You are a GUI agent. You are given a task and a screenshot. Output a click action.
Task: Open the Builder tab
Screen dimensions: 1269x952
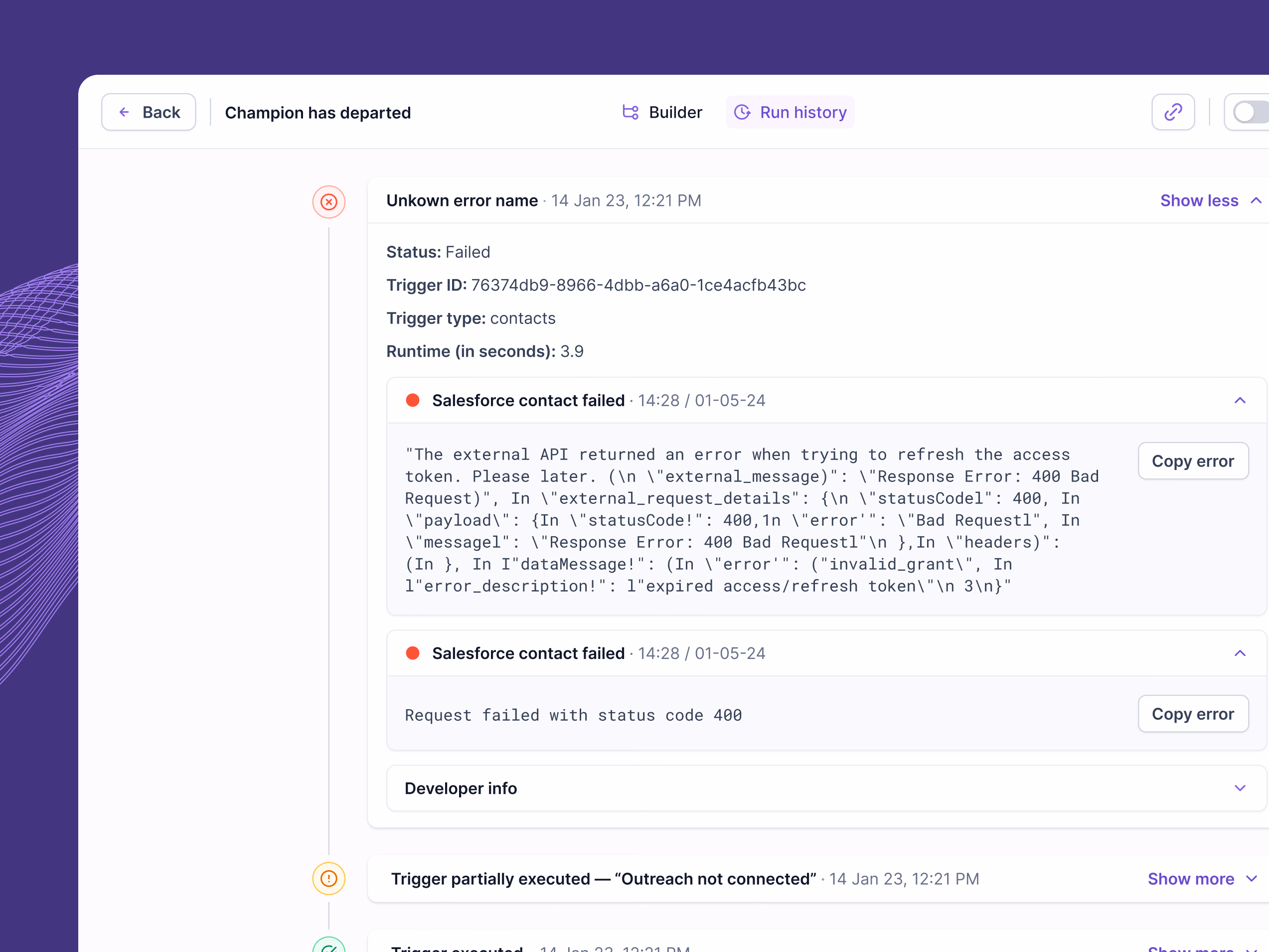click(662, 113)
